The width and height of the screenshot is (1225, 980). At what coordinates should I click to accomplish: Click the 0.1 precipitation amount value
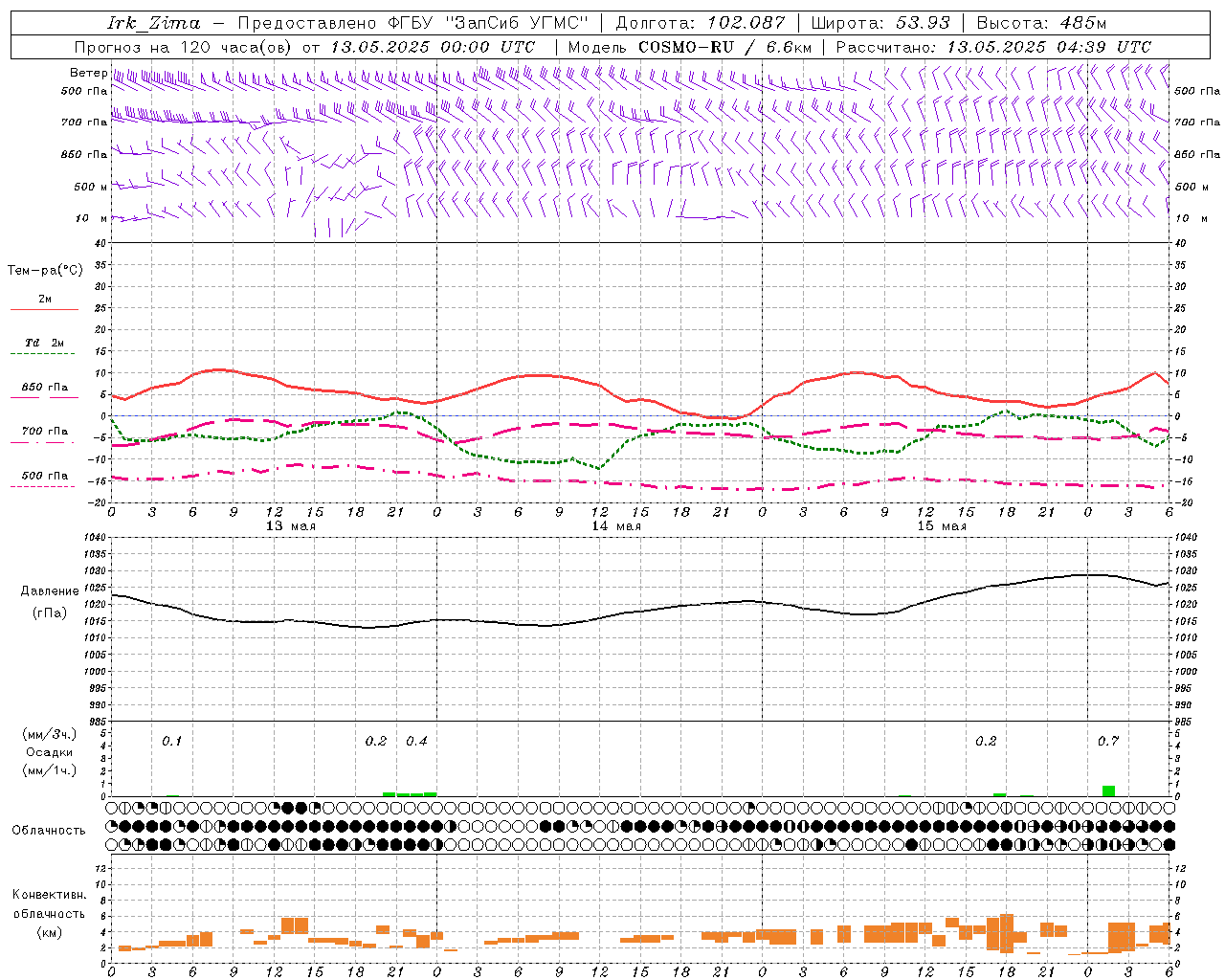coord(171,742)
